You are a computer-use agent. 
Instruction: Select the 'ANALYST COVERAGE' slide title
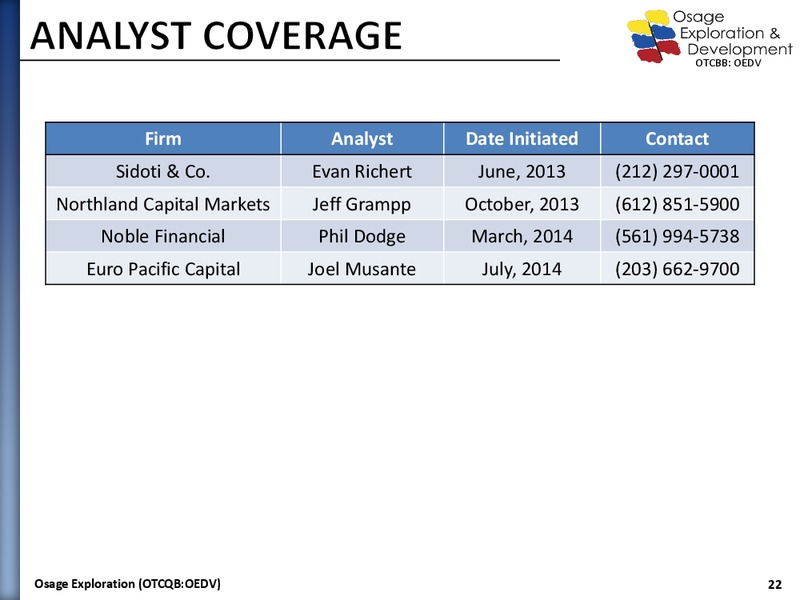[x=216, y=36]
